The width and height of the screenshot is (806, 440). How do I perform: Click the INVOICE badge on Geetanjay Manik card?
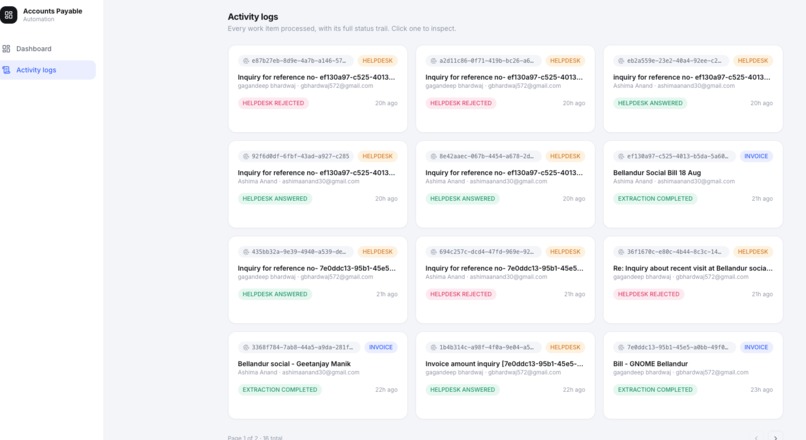[381, 347]
